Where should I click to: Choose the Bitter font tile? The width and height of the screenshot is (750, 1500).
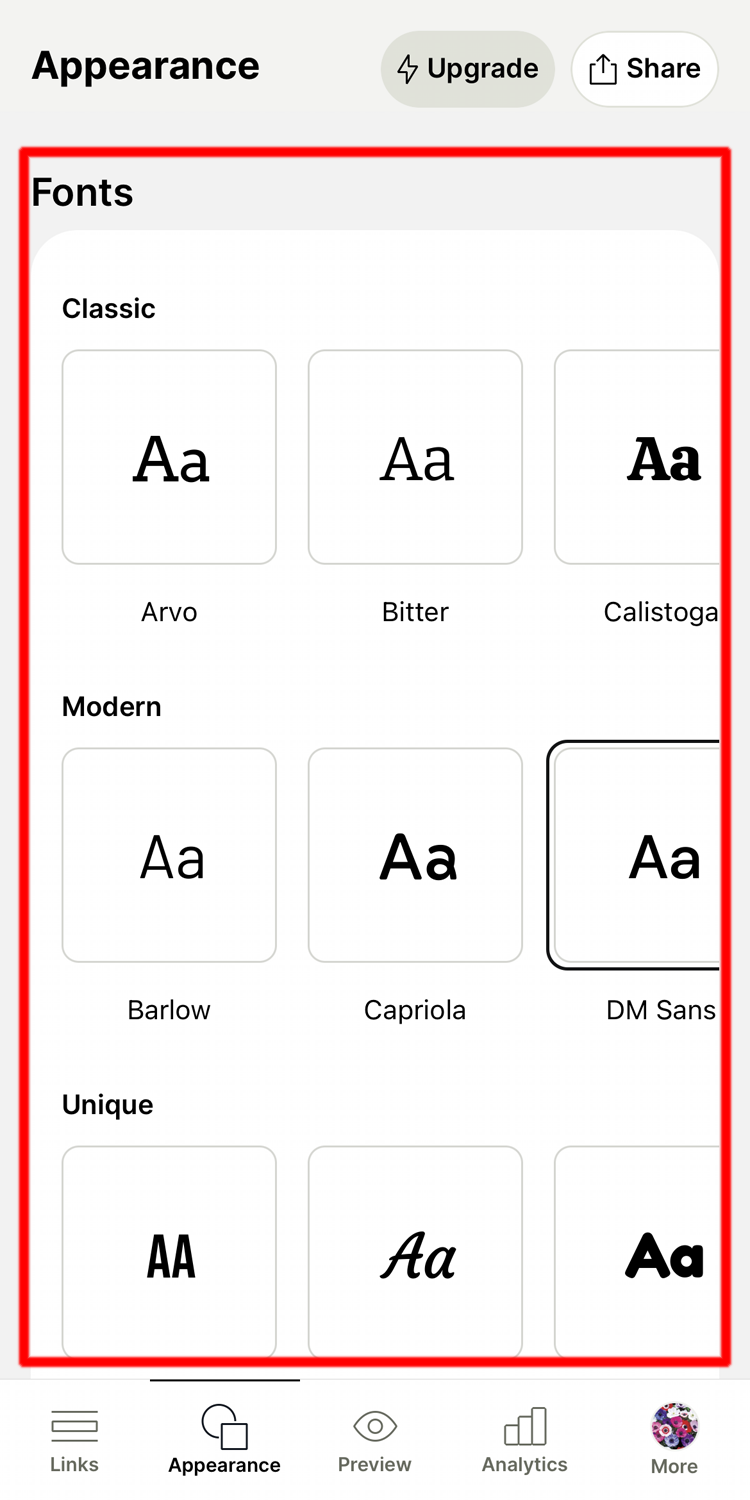(x=415, y=457)
